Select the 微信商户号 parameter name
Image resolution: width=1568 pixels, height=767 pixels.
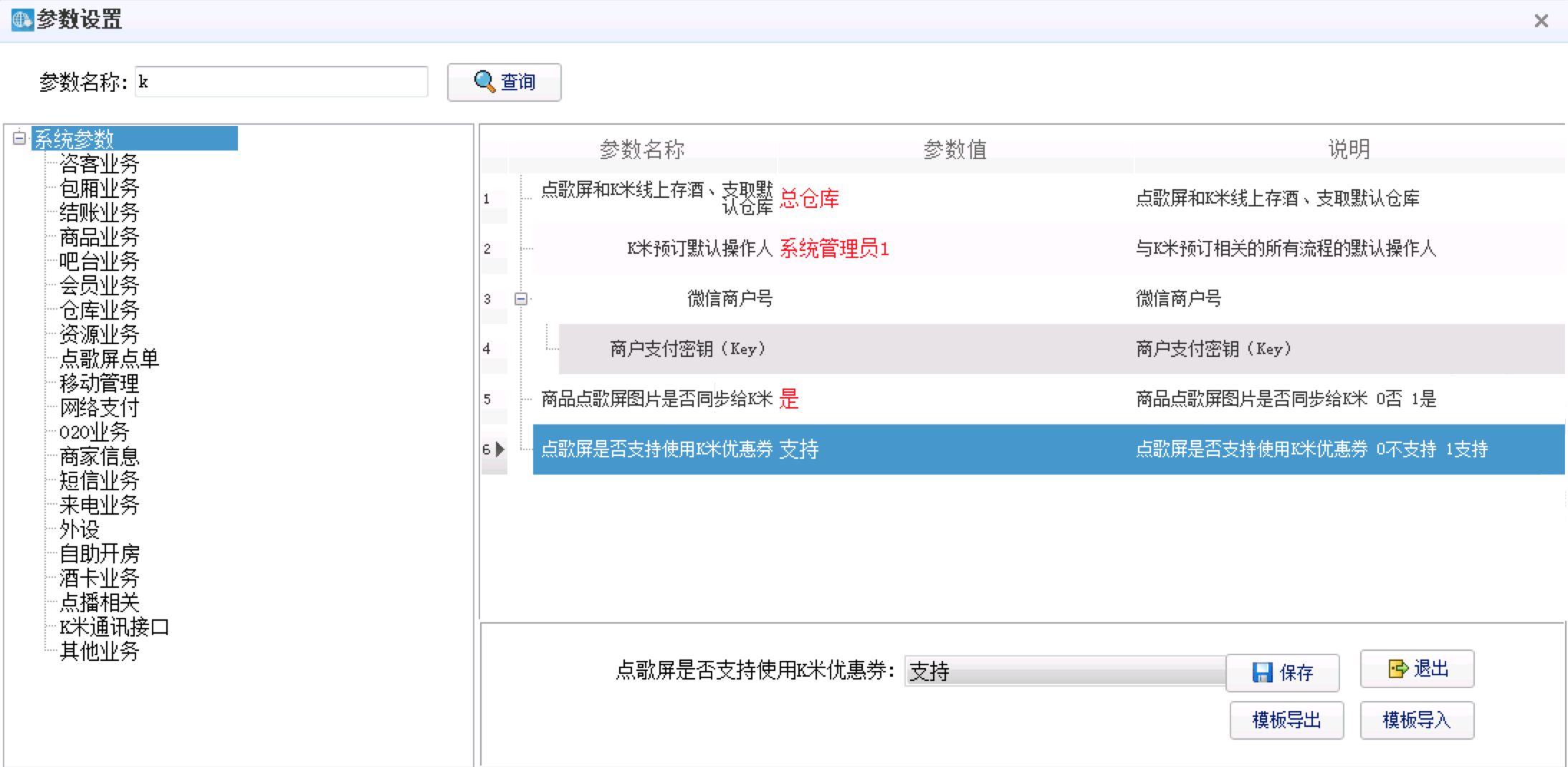click(730, 299)
